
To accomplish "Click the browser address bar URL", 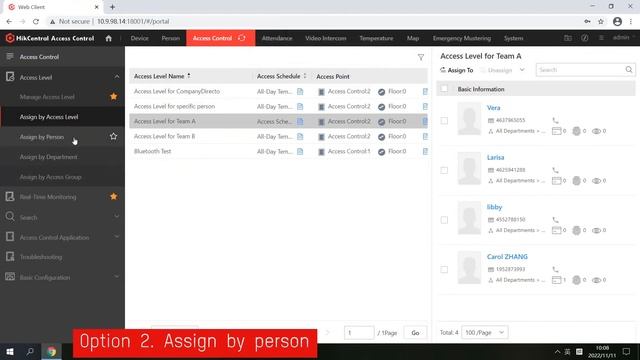I will click(x=133, y=21).
